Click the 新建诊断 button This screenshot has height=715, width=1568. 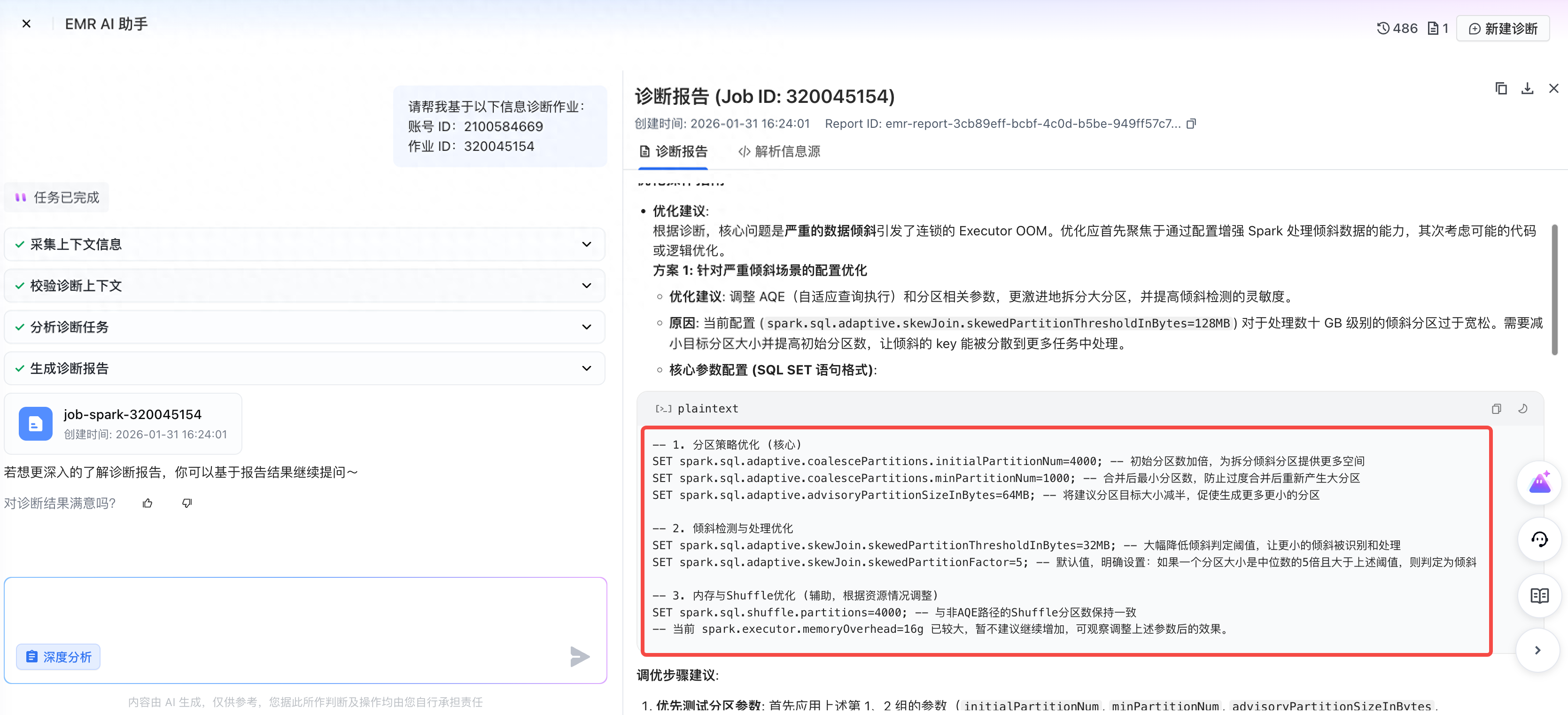[x=1503, y=29]
